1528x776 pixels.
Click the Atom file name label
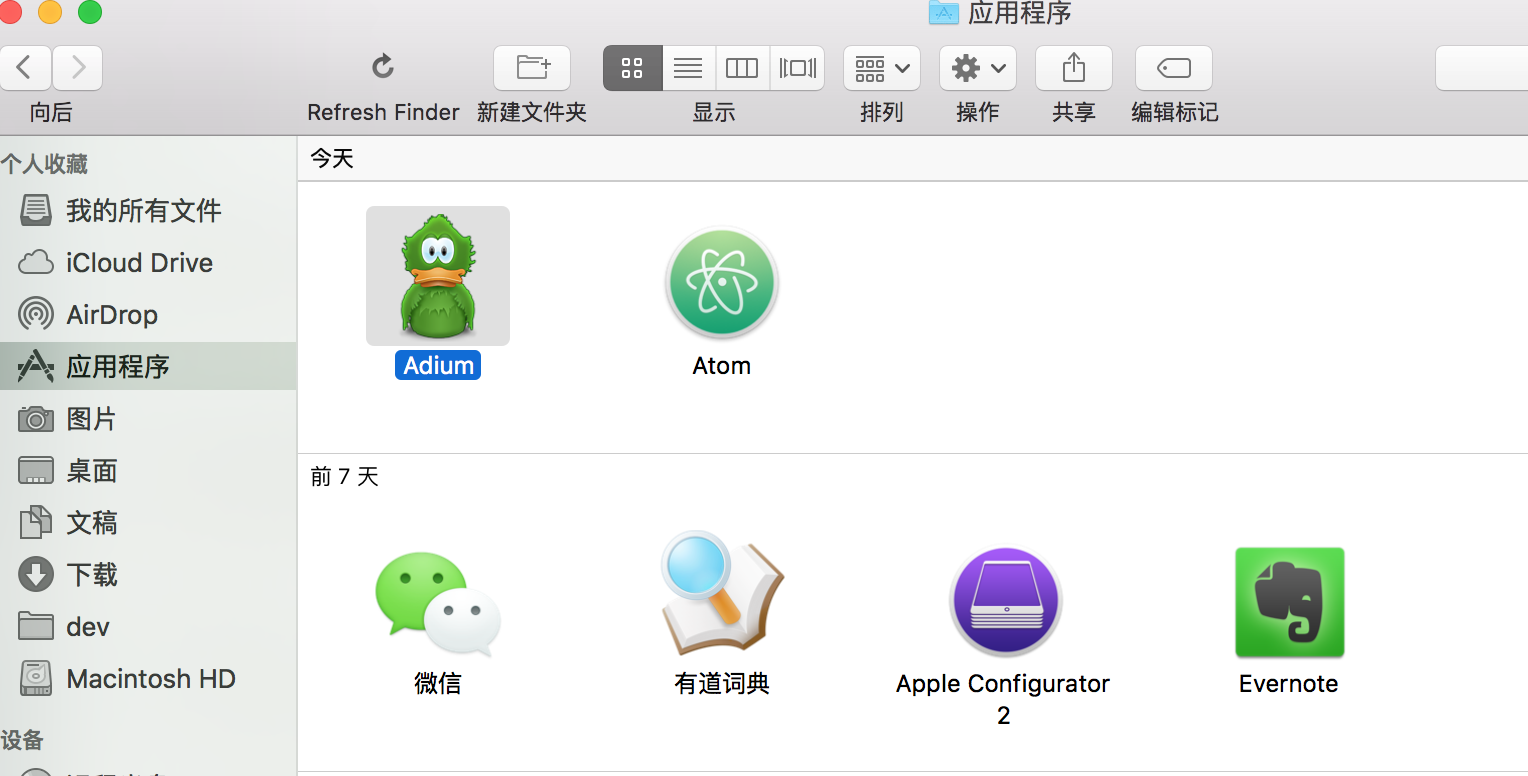click(722, 366)
